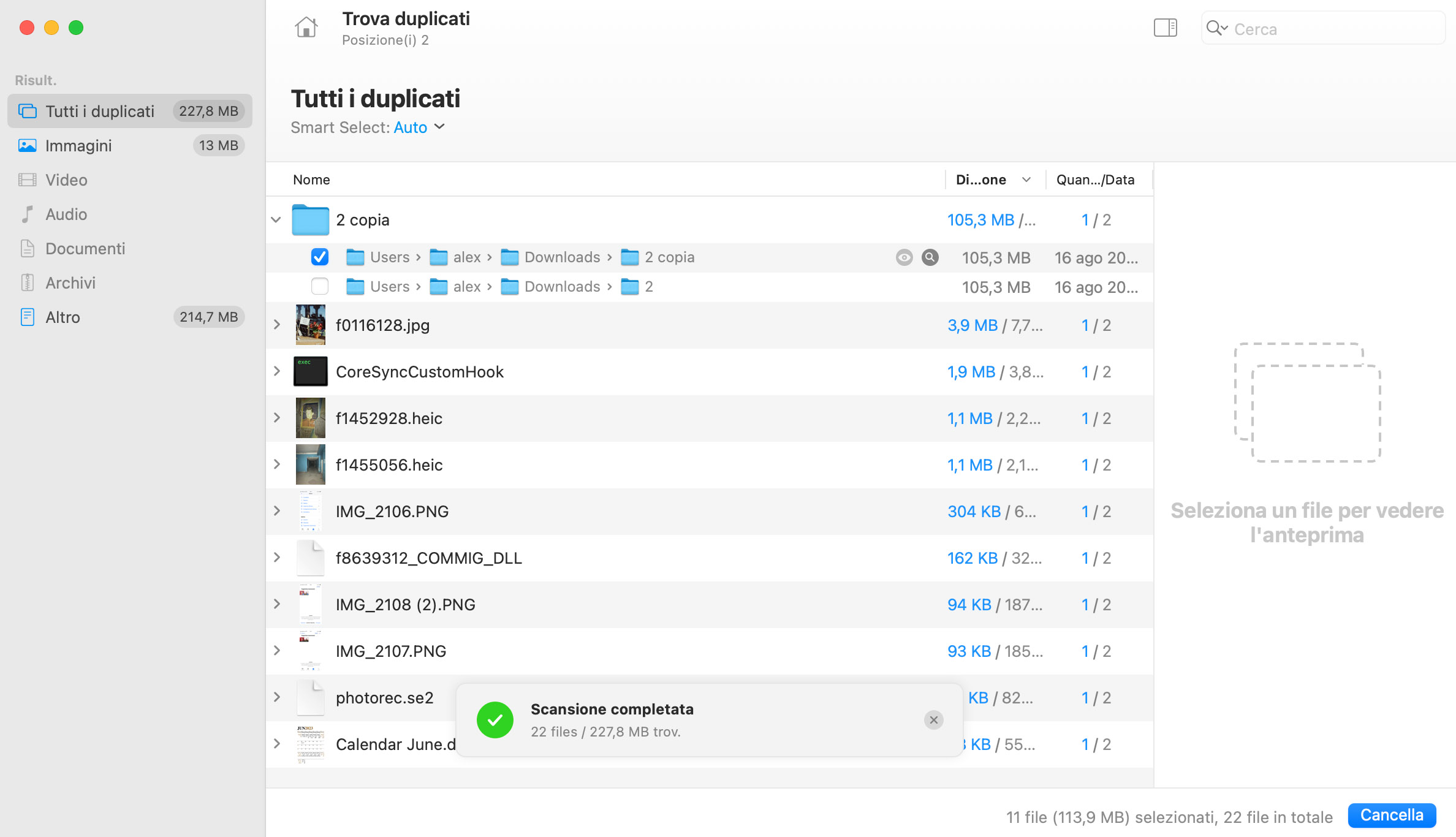Click the sidebar toggle panel icon
Viewport: 1456px width, 837px height.
(1165, 28)
